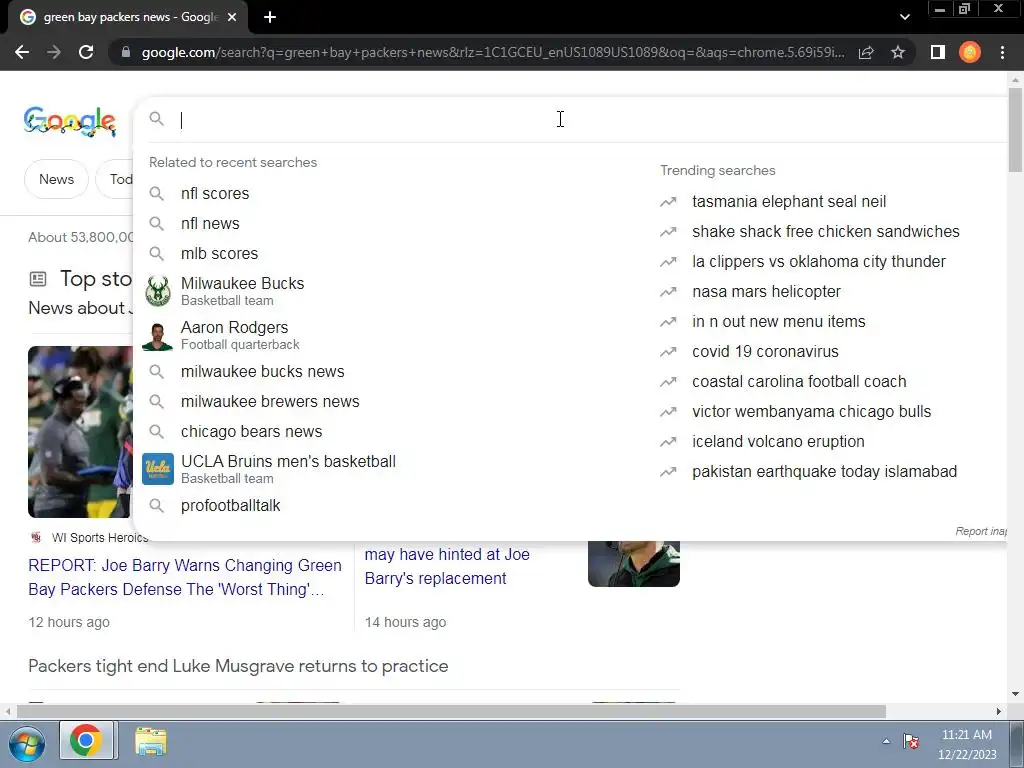Viewport: 1024px width, 768px height.
Task: Show hidden system tray icons
Action: click(886, 741)
